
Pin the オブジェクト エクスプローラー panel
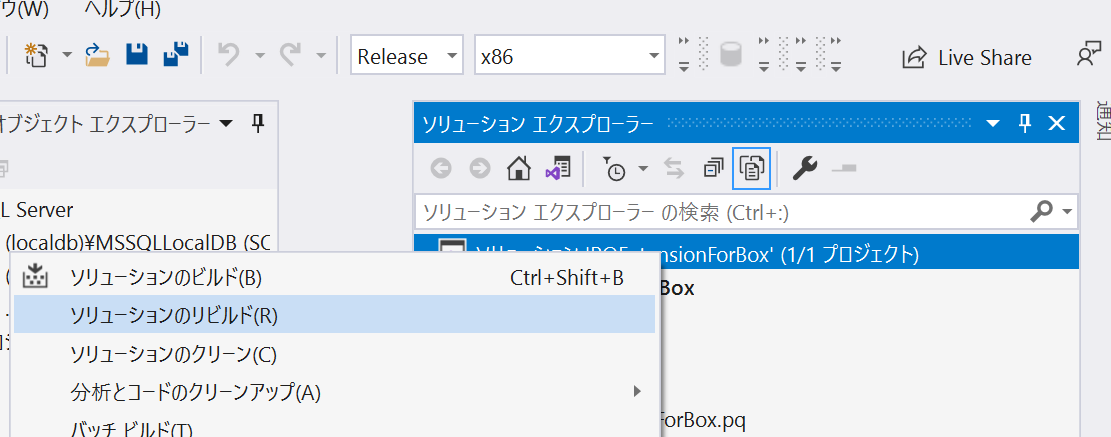point(259,124)
